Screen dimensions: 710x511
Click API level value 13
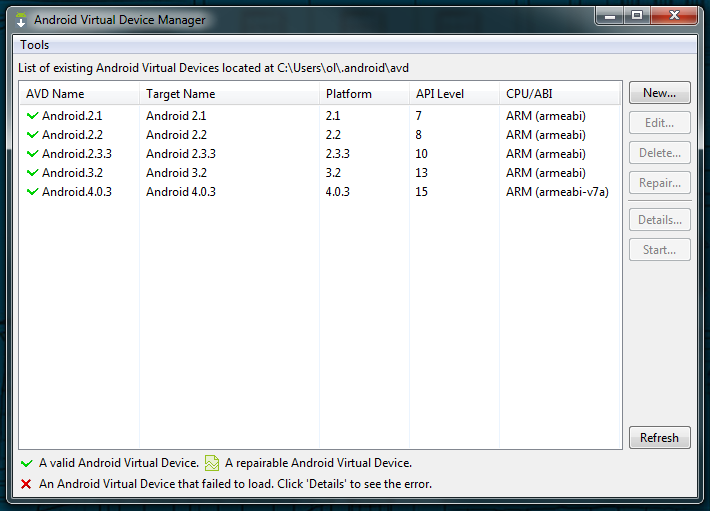[x=422, y=173]
